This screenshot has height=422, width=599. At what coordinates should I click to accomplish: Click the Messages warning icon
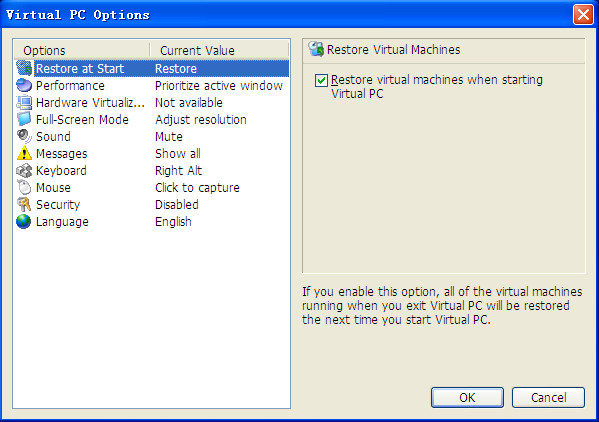click(24, 153)
